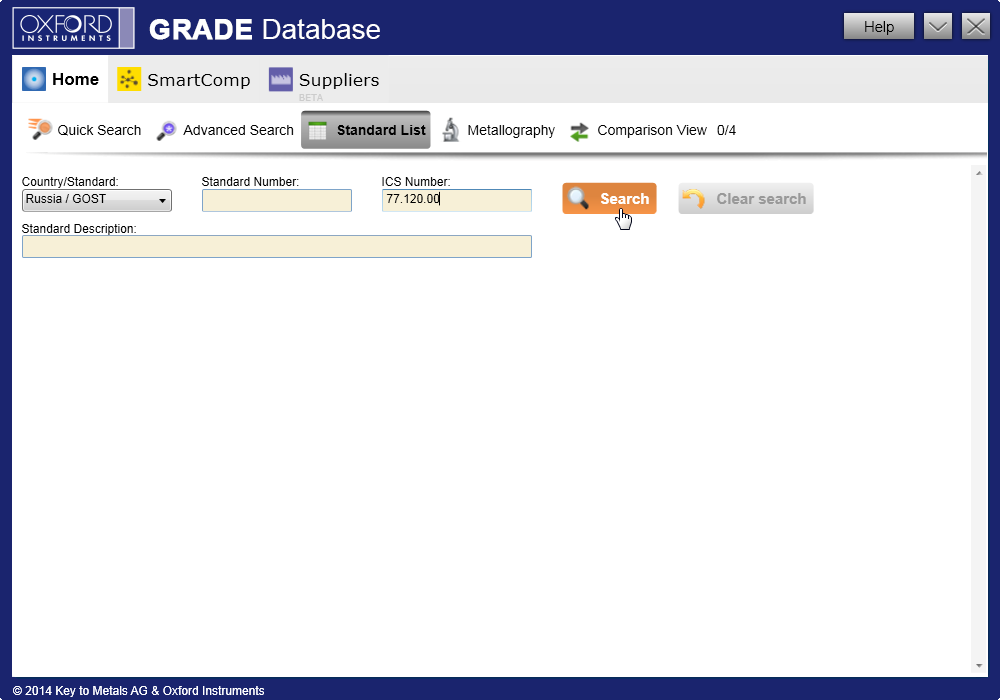Image resolution: width=1000 pixels, height=700 pixels.
Task: Click the Advanced Search magnifier icon
Action: coord(166,130)
